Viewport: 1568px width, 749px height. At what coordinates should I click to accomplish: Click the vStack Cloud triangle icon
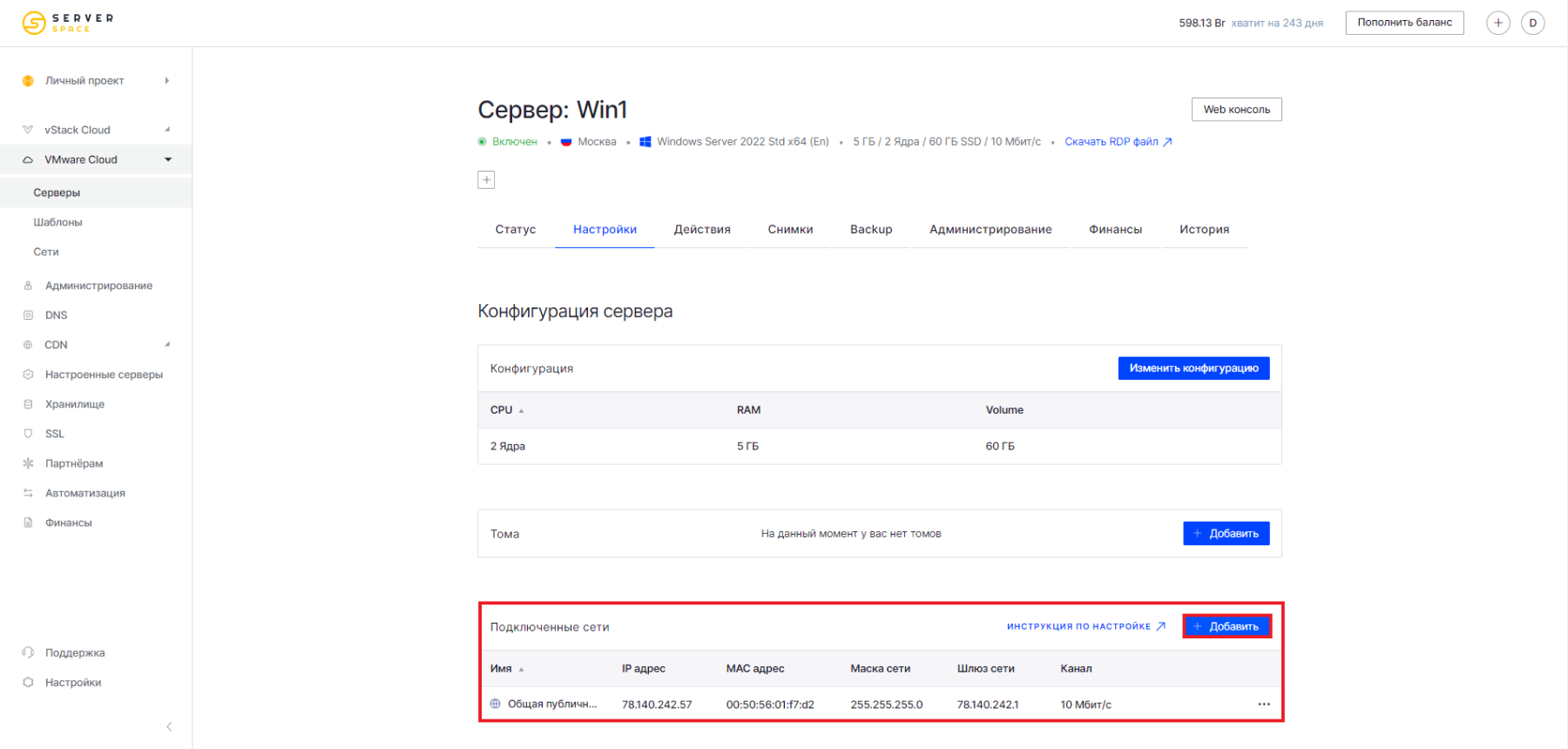coord(28,130)
